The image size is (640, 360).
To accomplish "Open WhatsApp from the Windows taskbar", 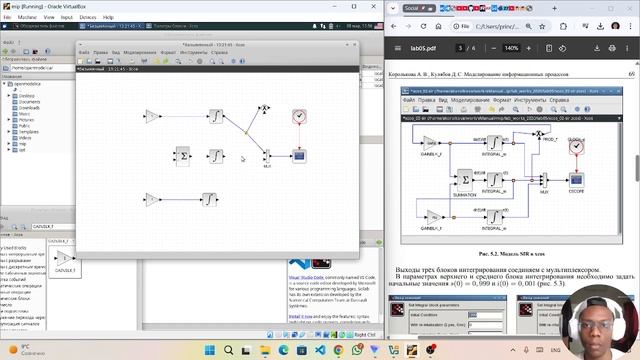I will click(357, 350).
